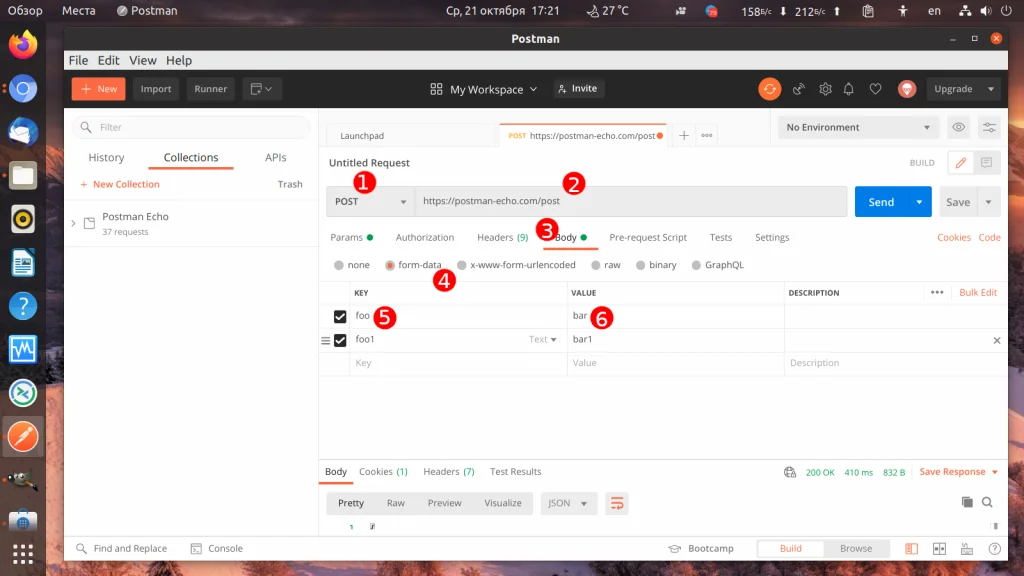Open the Authorization tab

click(x=424, y=237)
